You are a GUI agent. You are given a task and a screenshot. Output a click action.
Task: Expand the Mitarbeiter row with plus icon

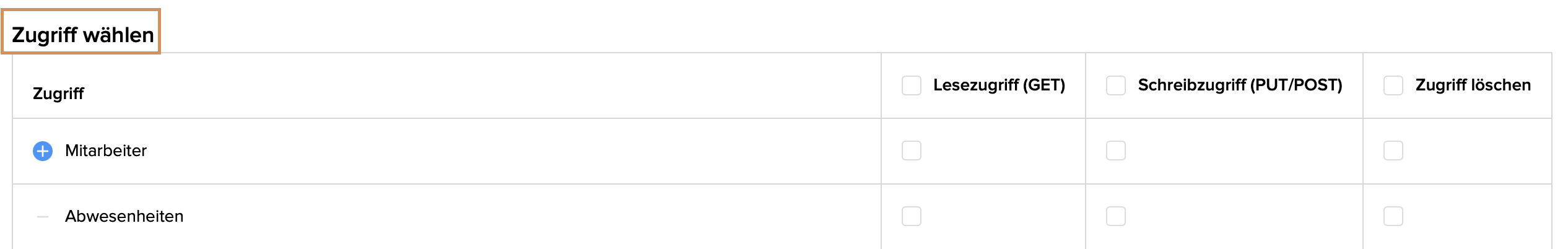pos(43,151)
